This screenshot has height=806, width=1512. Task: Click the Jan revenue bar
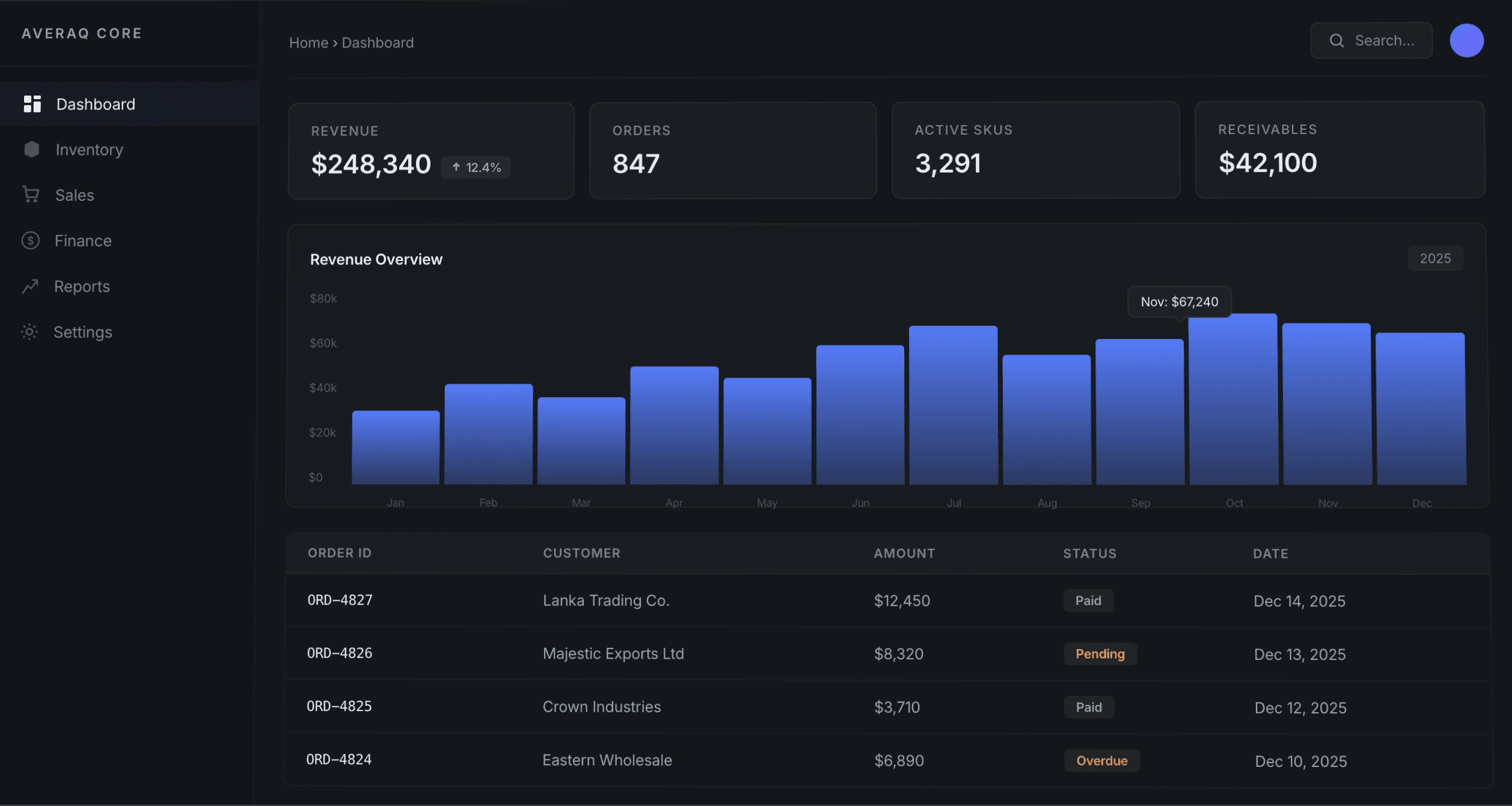[x=396, y=447]
